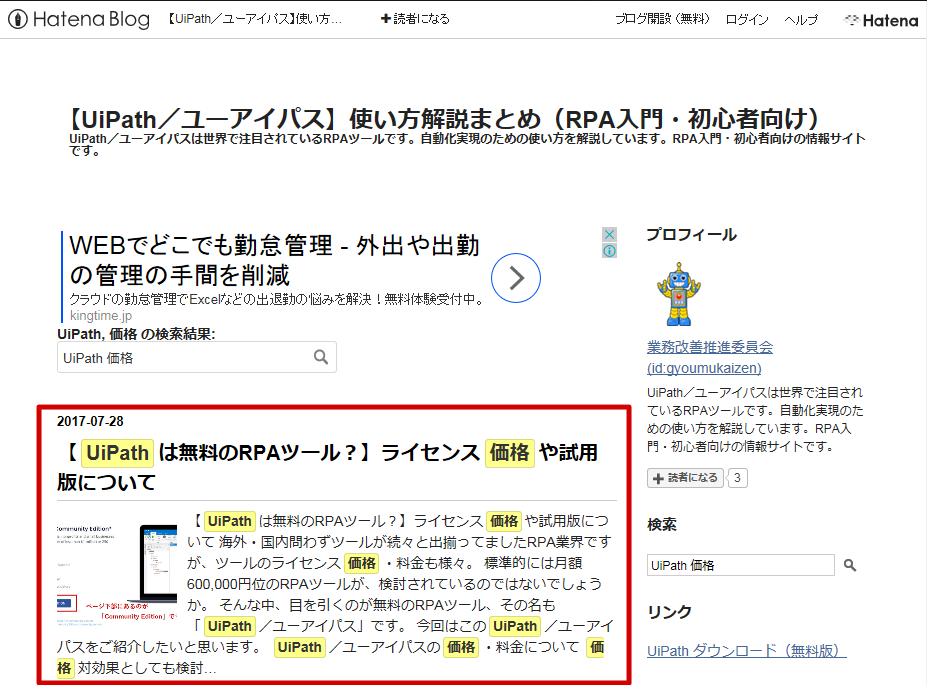Viewport: 927px width, 685px height.
Task: Open the main blog title heading
Action: pyautogui.click(x=443, y=119)
